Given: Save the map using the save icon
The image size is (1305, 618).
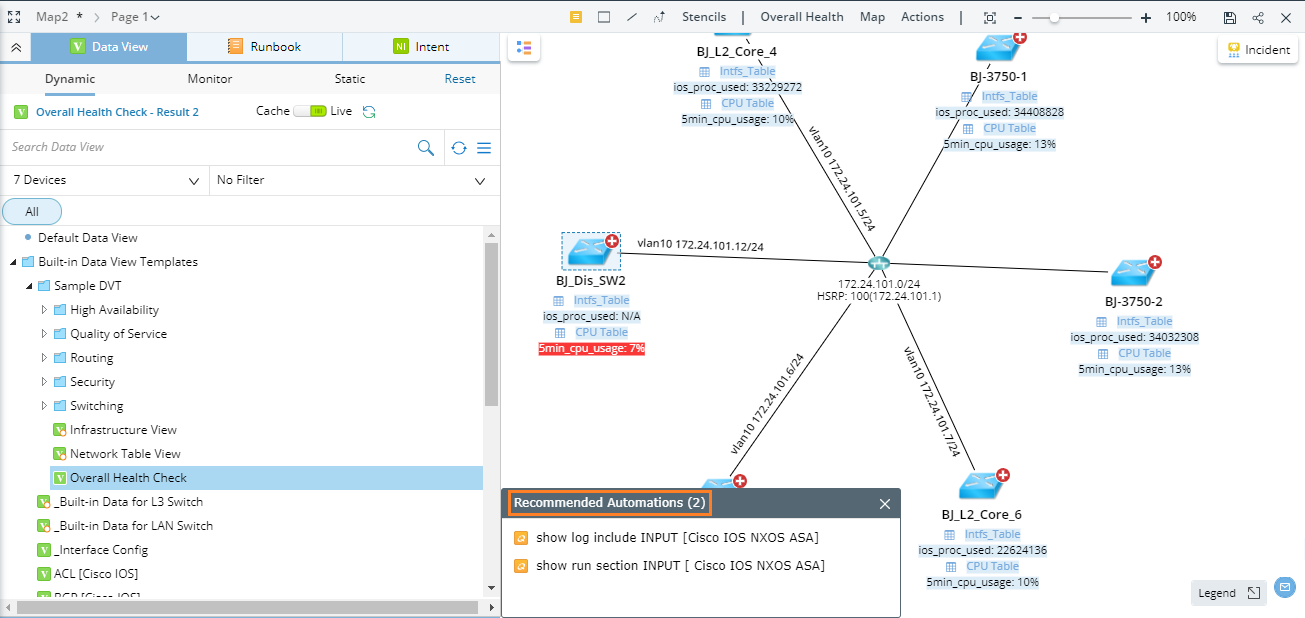Looking at the screenshot, I should click(1232, 16).
